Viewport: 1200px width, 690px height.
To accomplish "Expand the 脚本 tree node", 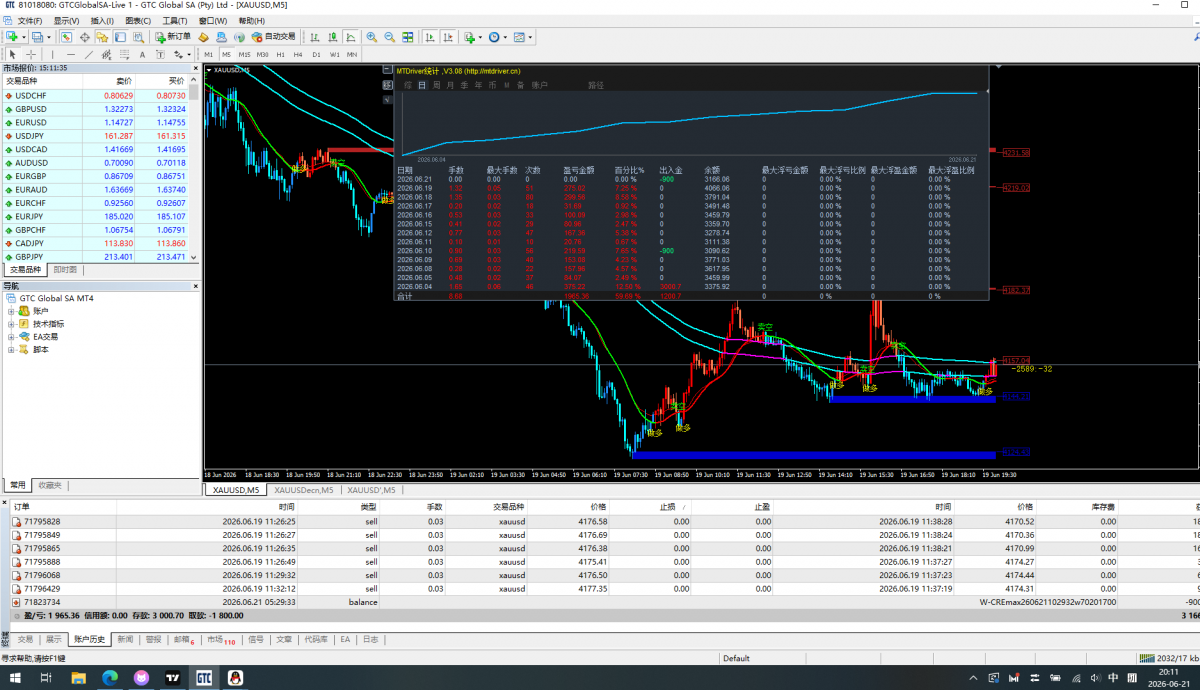I will (11, 350).
